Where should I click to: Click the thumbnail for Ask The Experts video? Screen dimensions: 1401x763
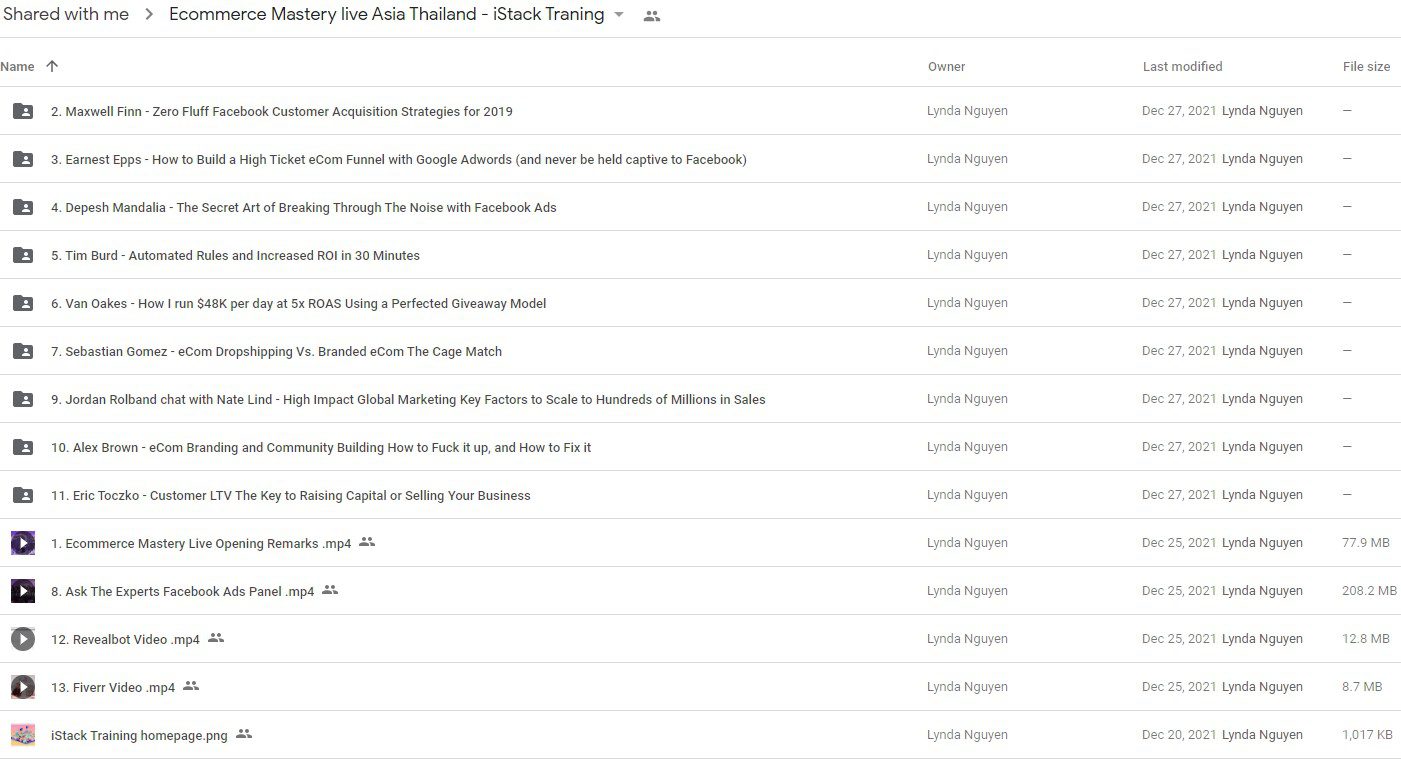(23, 591)
